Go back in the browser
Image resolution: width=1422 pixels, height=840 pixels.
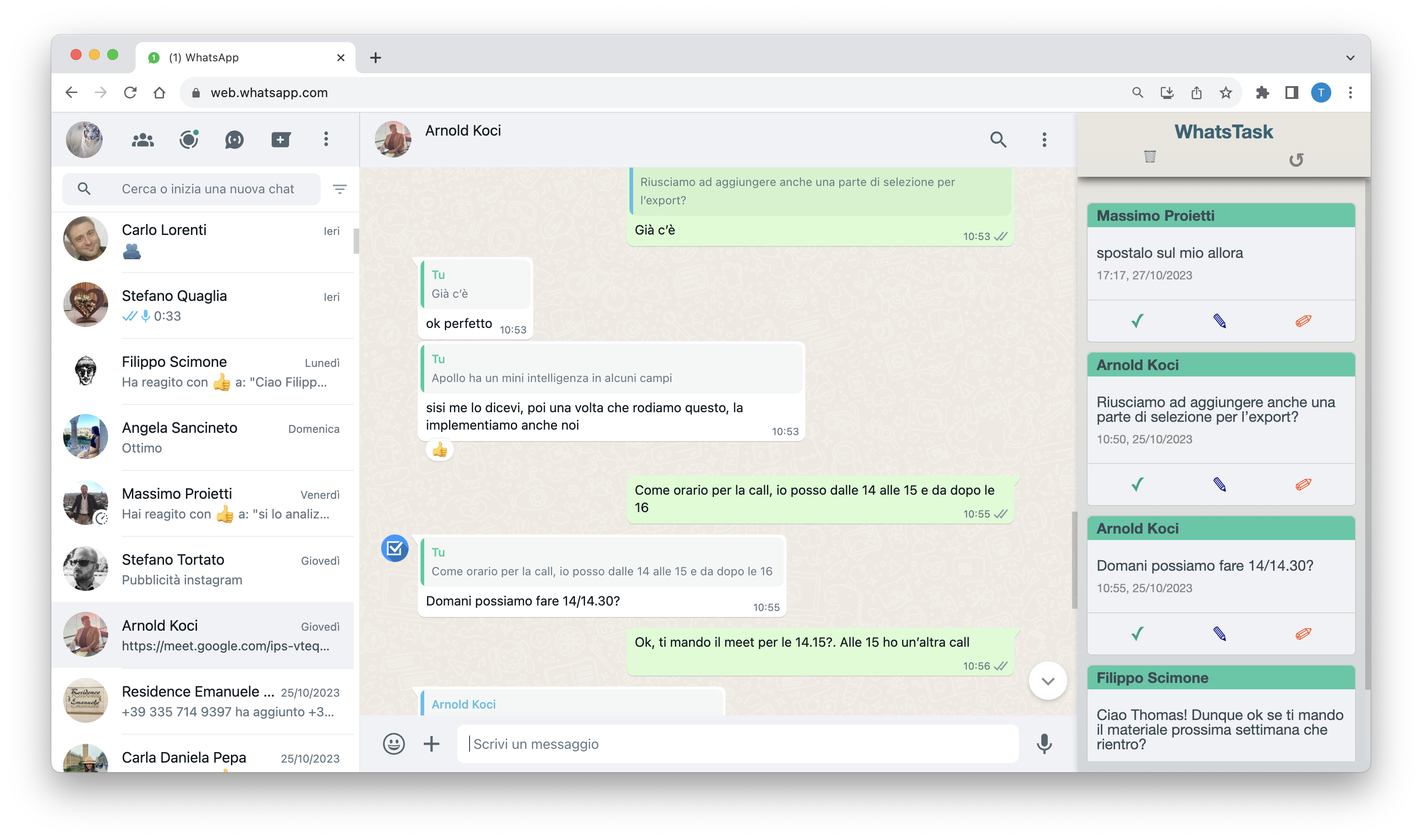point(71,93)
